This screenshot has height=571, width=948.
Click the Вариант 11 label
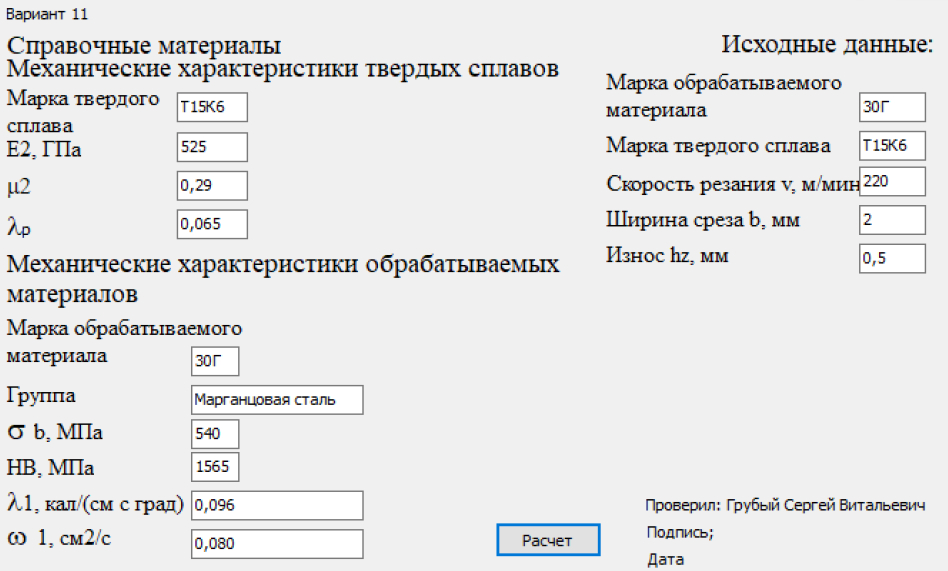click(47, 14)
